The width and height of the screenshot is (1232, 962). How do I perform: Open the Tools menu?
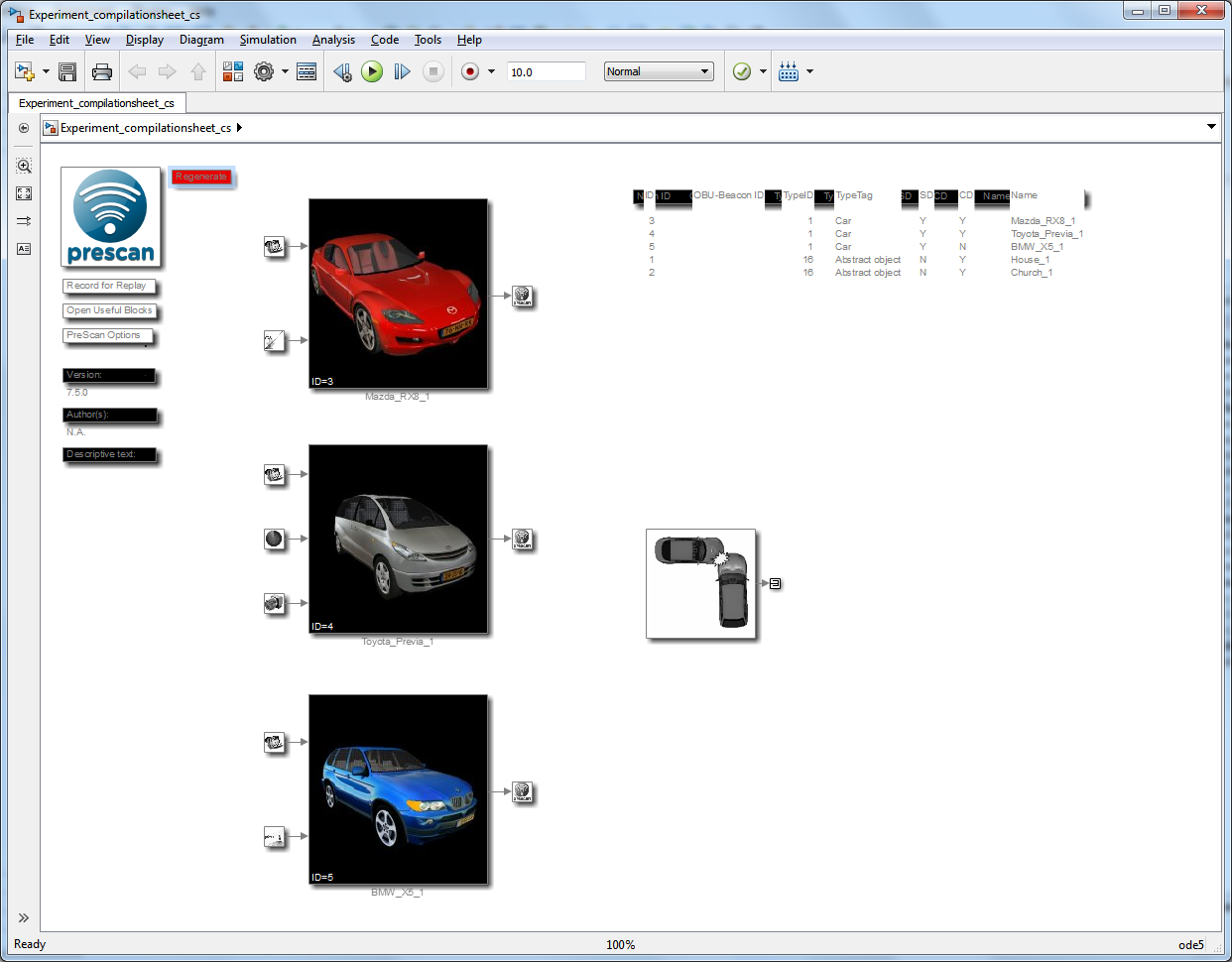click(x=428, y=40)
